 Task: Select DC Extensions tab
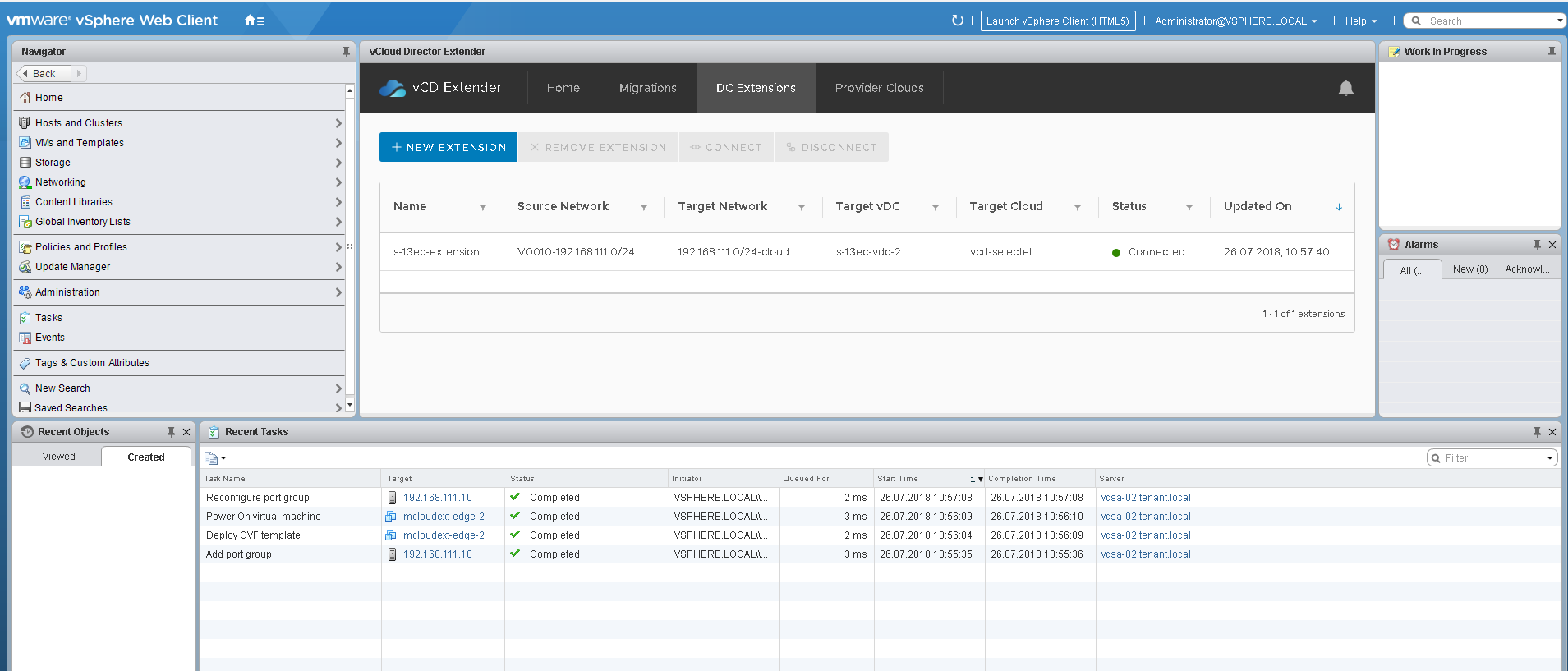coord(756,88)
